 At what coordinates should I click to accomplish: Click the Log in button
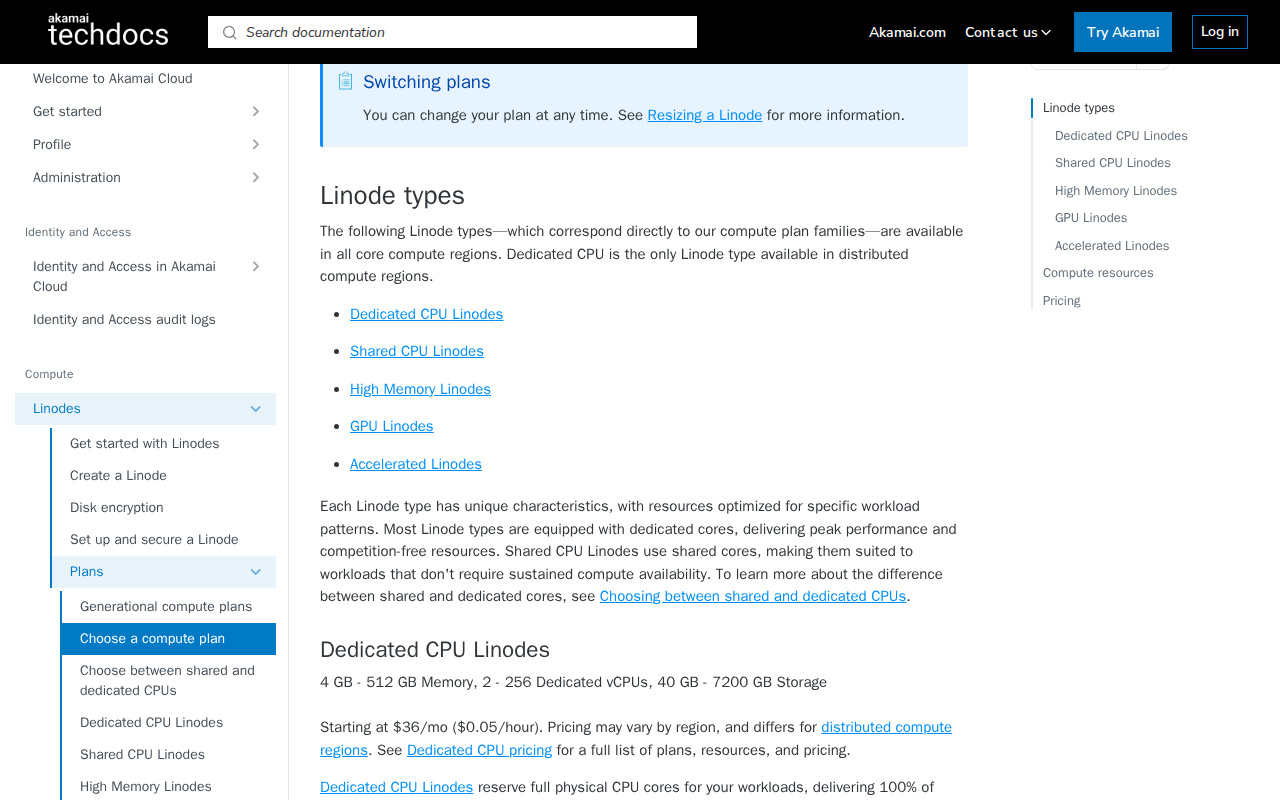tap(1220, 32)
